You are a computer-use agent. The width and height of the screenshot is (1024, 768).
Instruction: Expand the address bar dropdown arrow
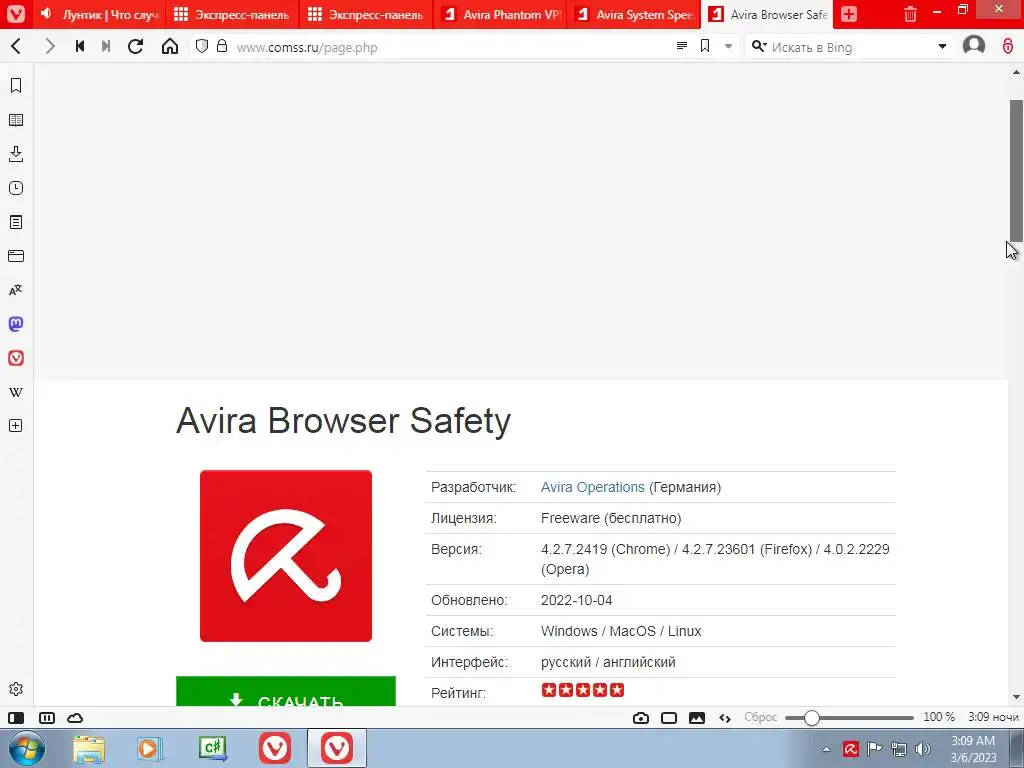pos(728,46)
